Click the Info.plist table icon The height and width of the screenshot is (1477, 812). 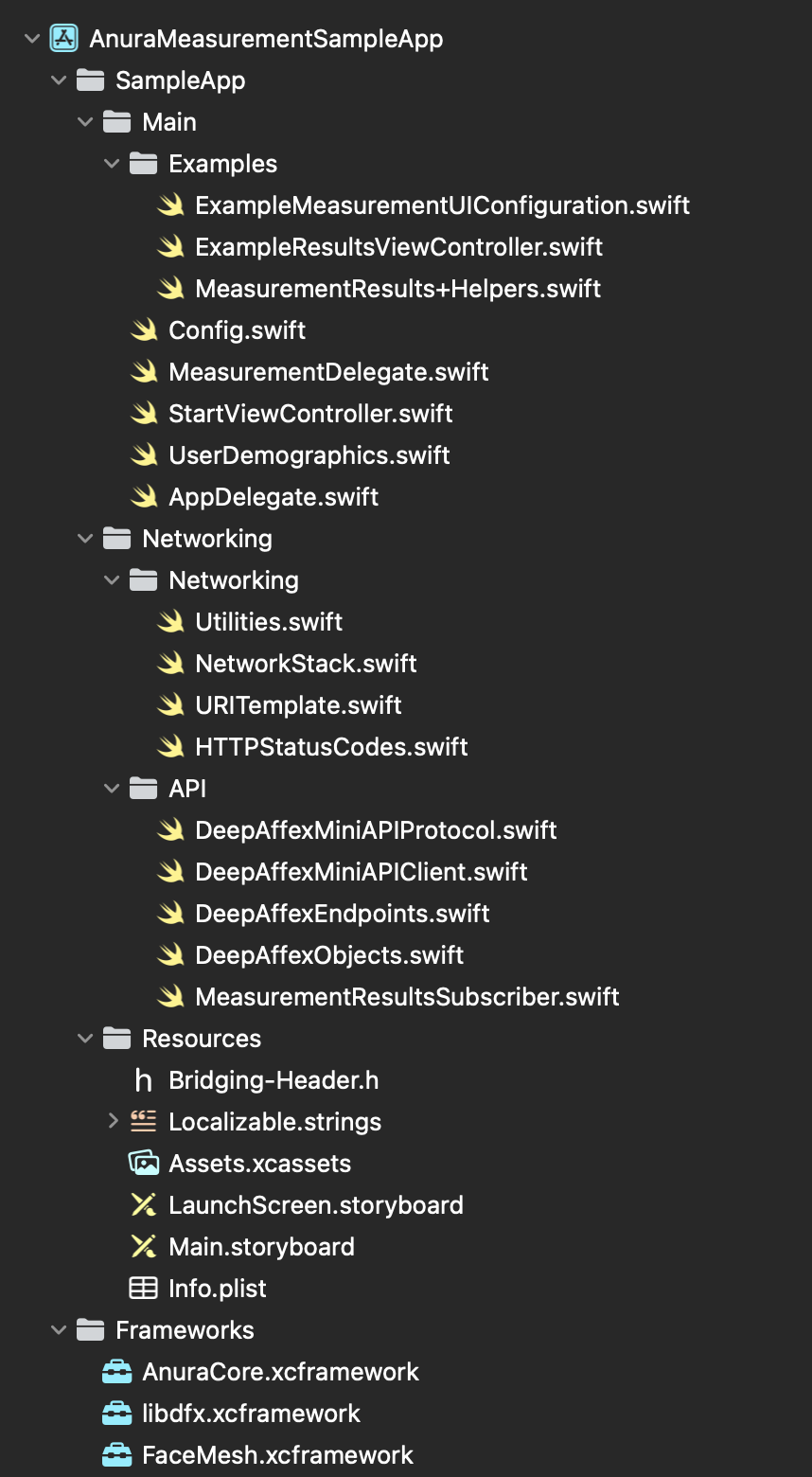(x=144, y=1289)
